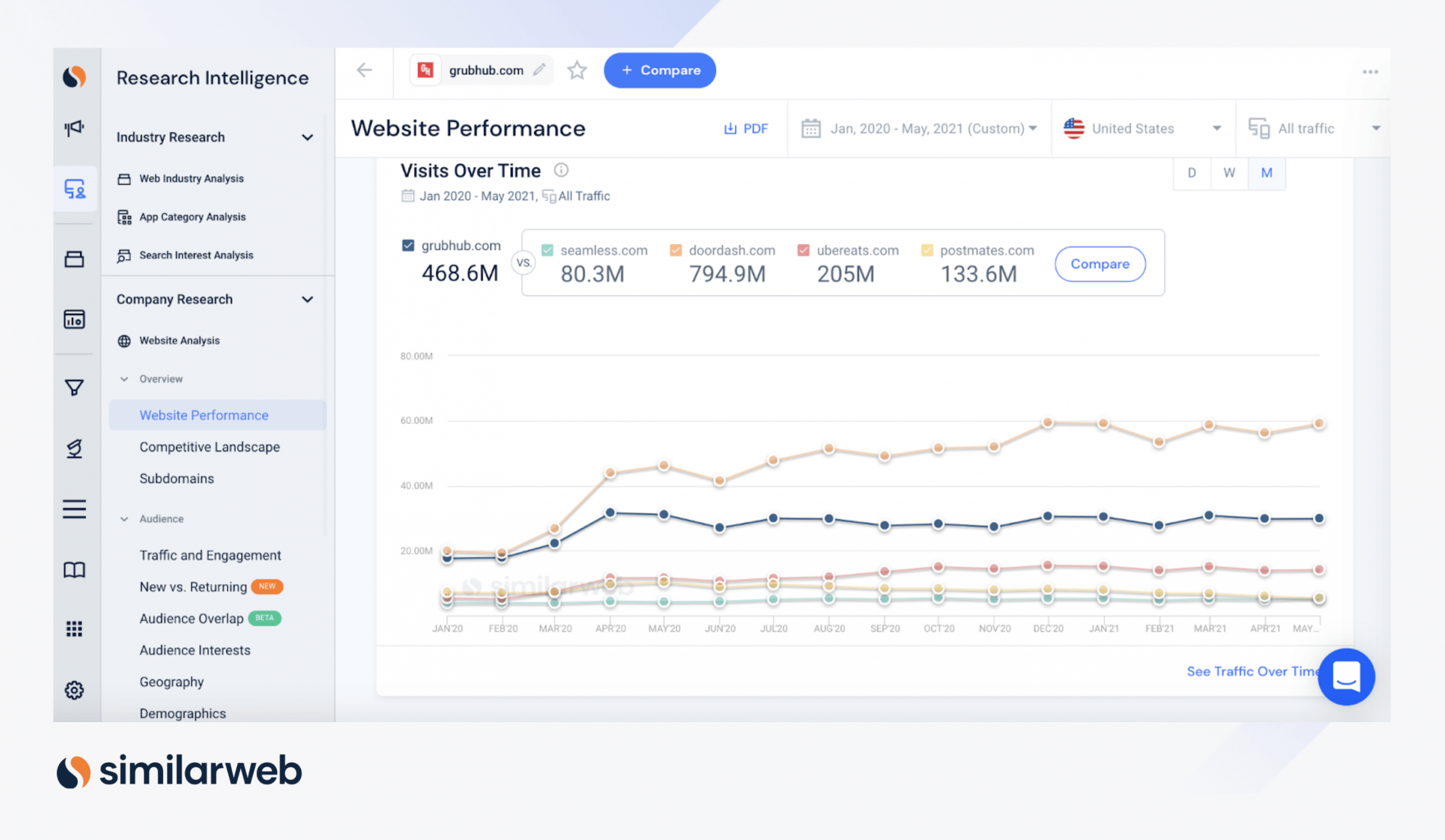This screenshot has height=840, width=1445.
Task: Favorite grubhub.com with the star icon
Action: (577, 71)
